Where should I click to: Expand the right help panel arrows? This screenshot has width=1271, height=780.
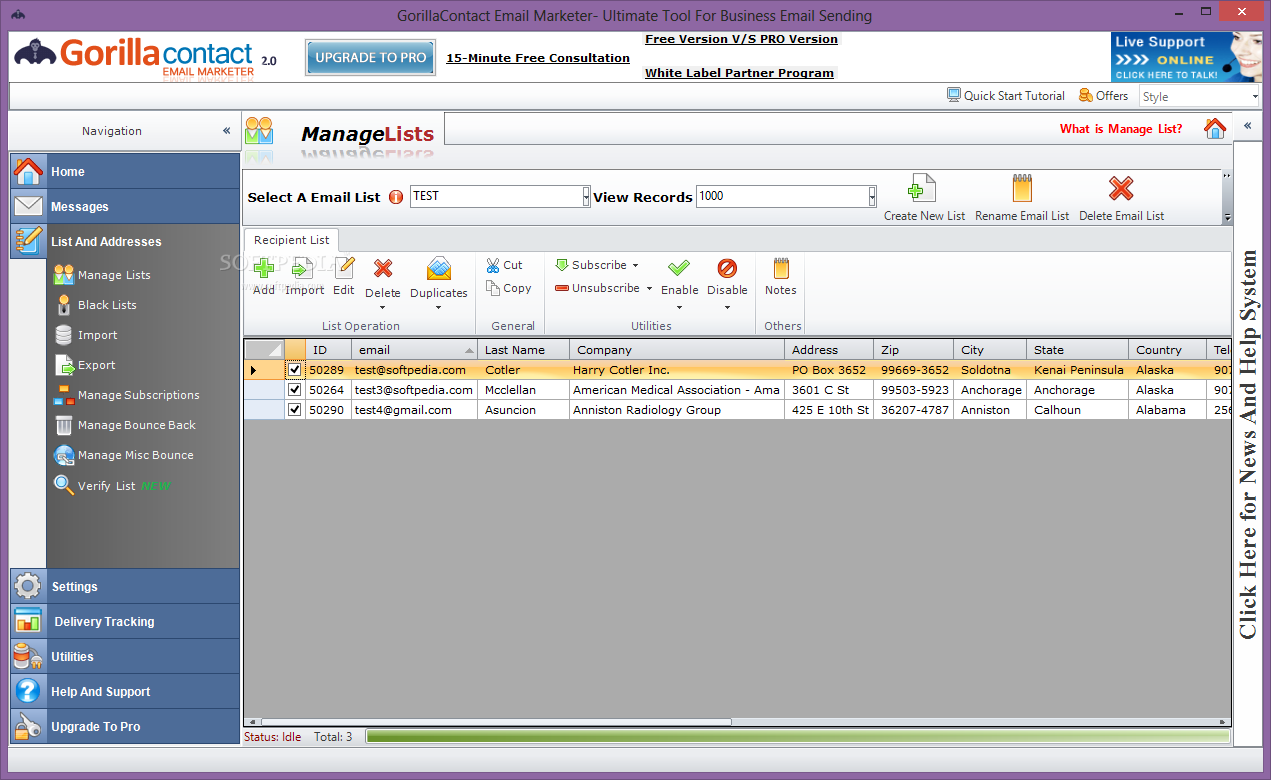1247,126
